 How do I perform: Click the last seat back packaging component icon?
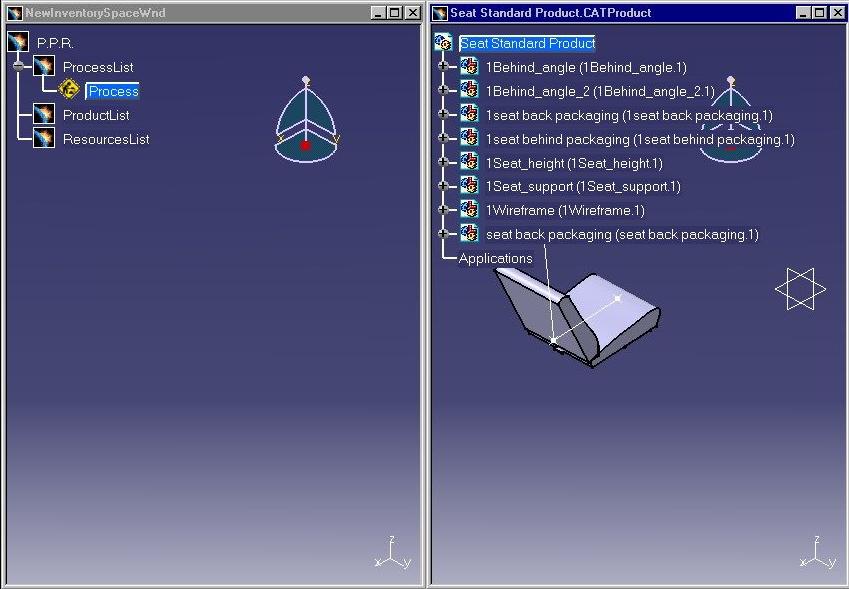coord(469,233)
